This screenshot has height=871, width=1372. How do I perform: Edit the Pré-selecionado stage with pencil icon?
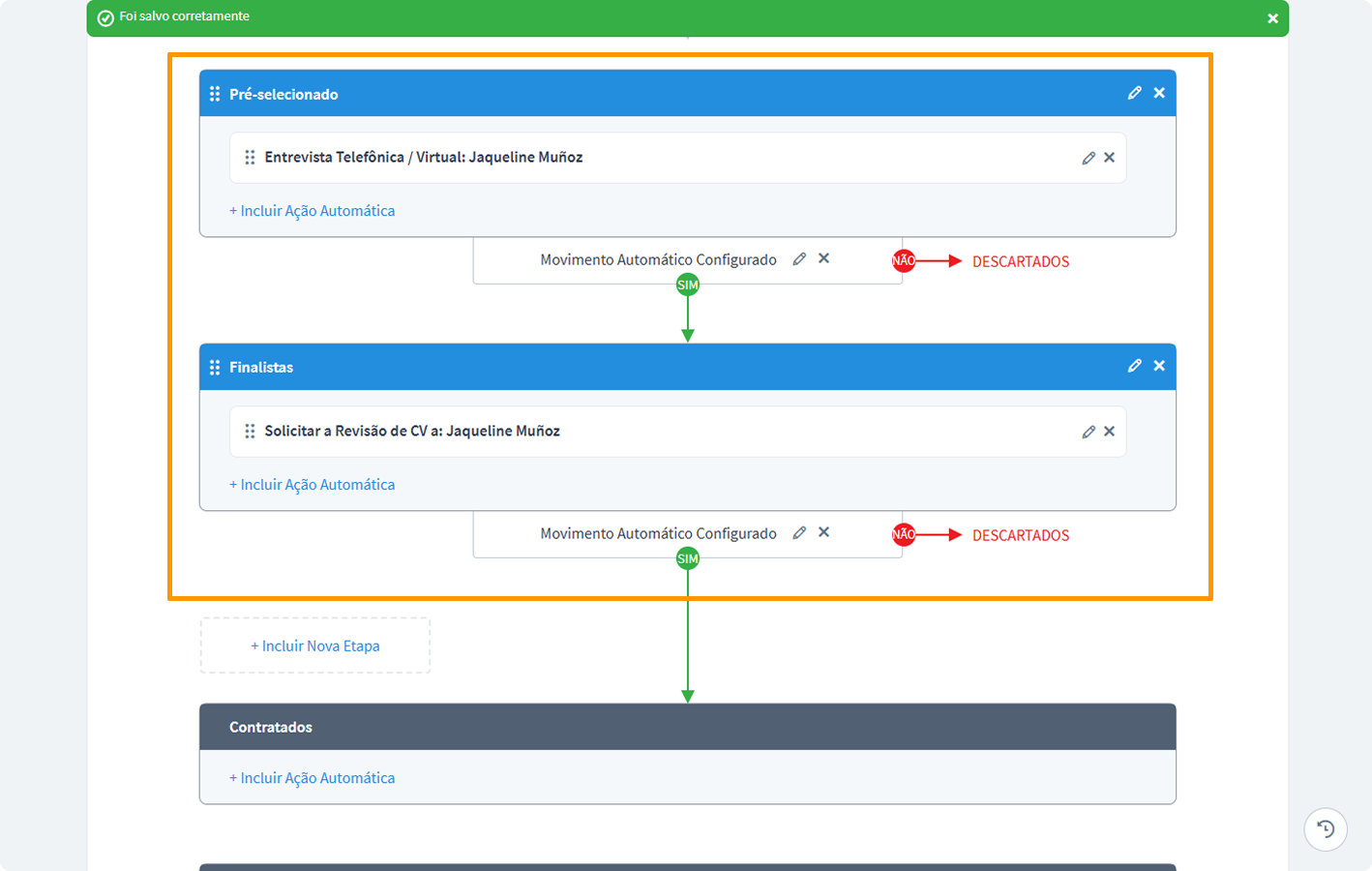1134,93
